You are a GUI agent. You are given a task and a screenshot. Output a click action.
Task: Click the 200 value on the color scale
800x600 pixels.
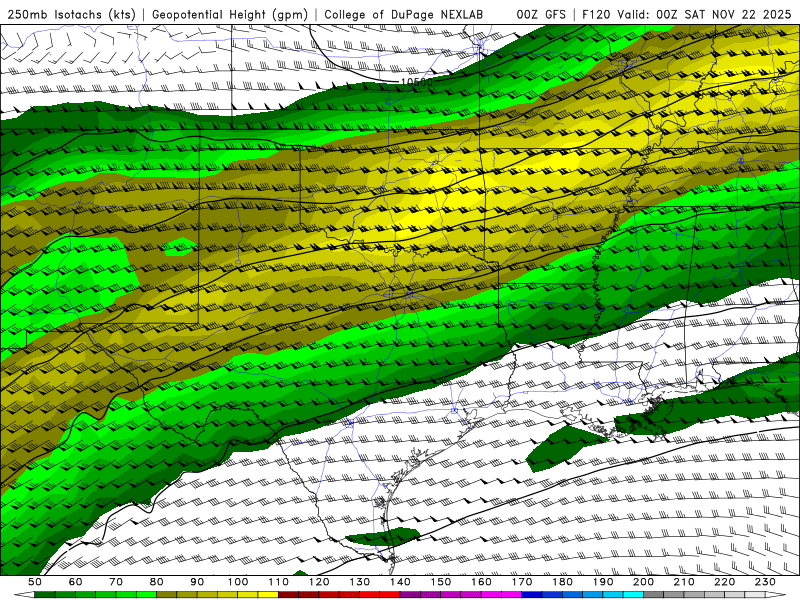point(644,582)
